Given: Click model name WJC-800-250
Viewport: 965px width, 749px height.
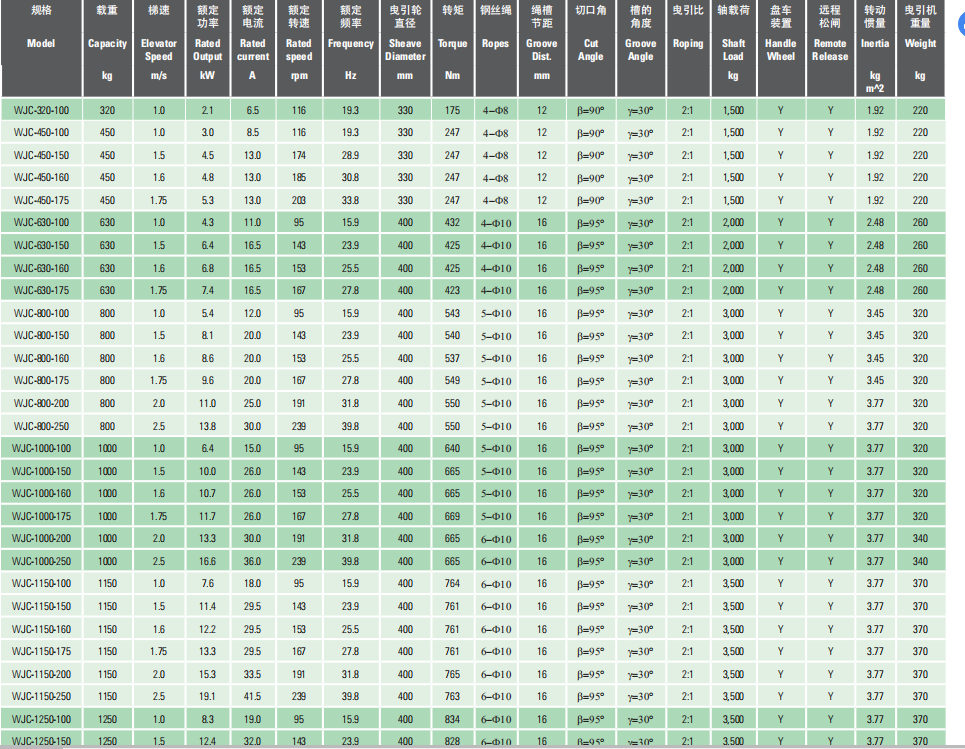Looking at the screenshot, I should coord(41,425).
